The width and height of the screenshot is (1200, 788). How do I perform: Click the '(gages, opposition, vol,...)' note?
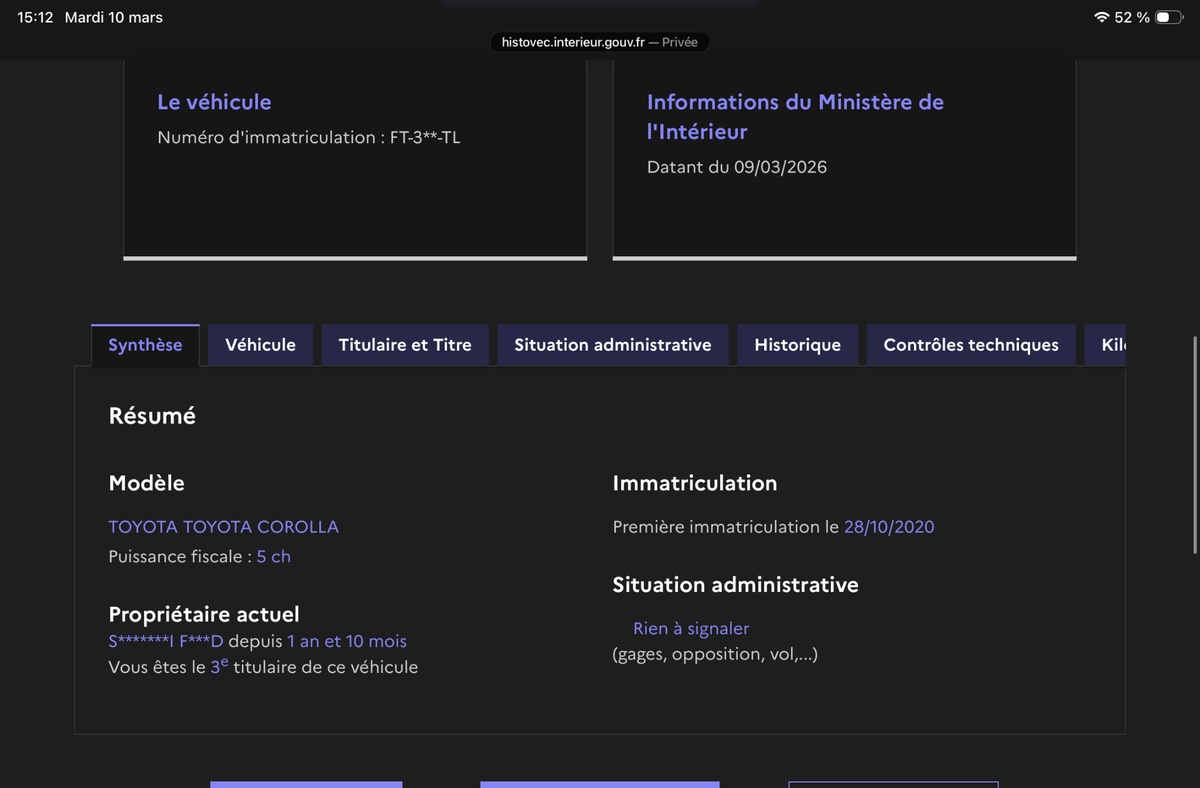click(x=715, y=655)
